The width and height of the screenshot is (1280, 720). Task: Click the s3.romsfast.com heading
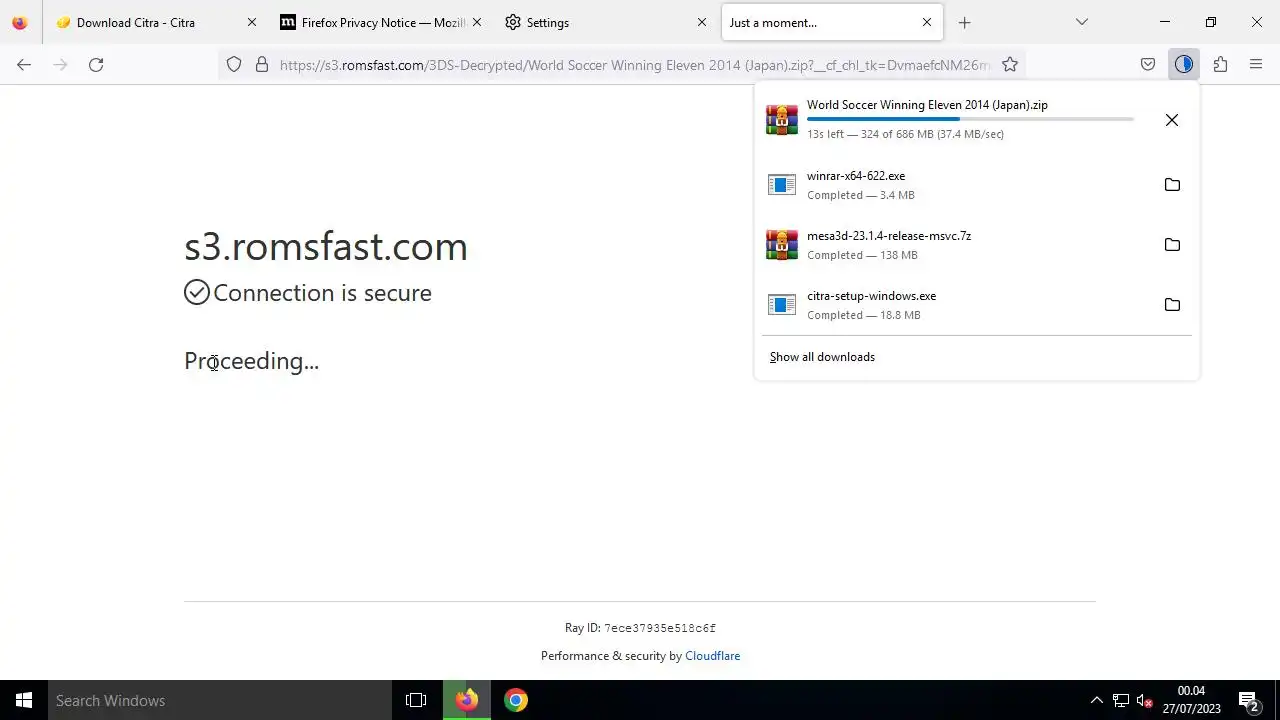[326, 246]
